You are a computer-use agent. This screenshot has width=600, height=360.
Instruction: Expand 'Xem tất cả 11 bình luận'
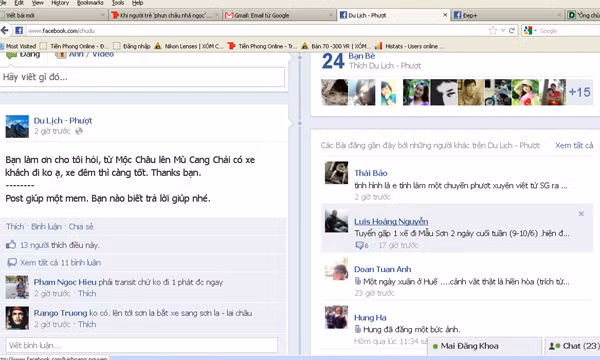(60, 263)
